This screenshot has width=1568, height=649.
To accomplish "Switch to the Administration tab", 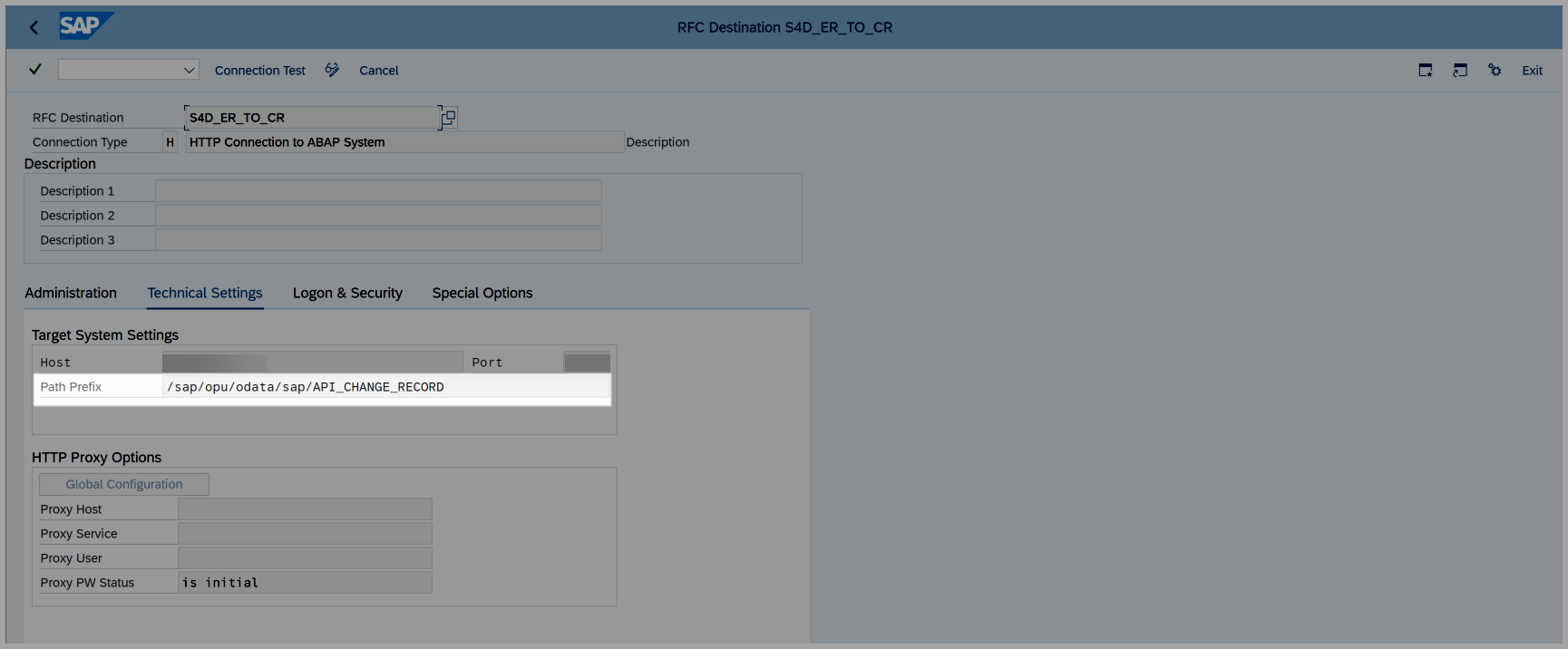I will pyautogui.click(x=71, y=293).
